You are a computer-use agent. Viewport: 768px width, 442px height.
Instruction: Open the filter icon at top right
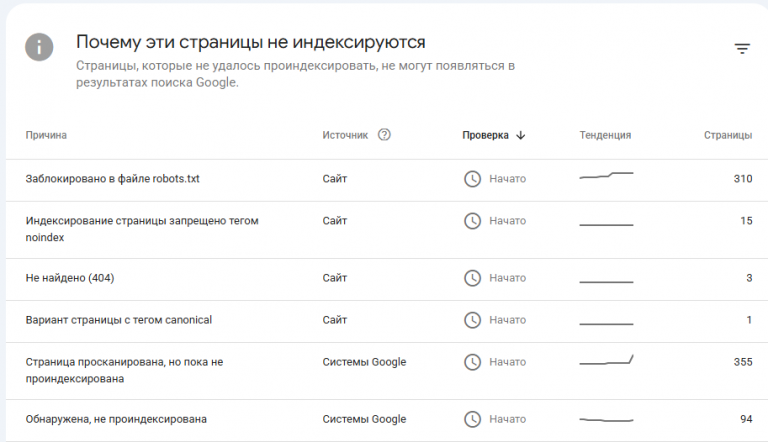coord(742,49)
